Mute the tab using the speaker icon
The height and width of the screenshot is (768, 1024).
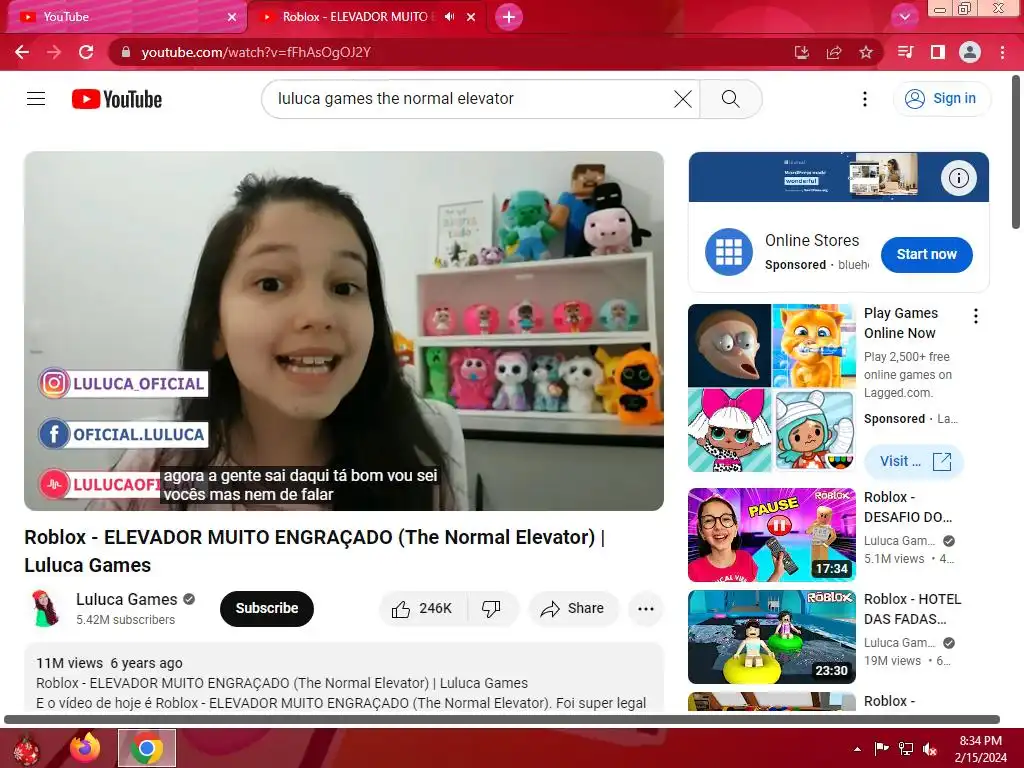pyautogui.click(x=449, y=17)
